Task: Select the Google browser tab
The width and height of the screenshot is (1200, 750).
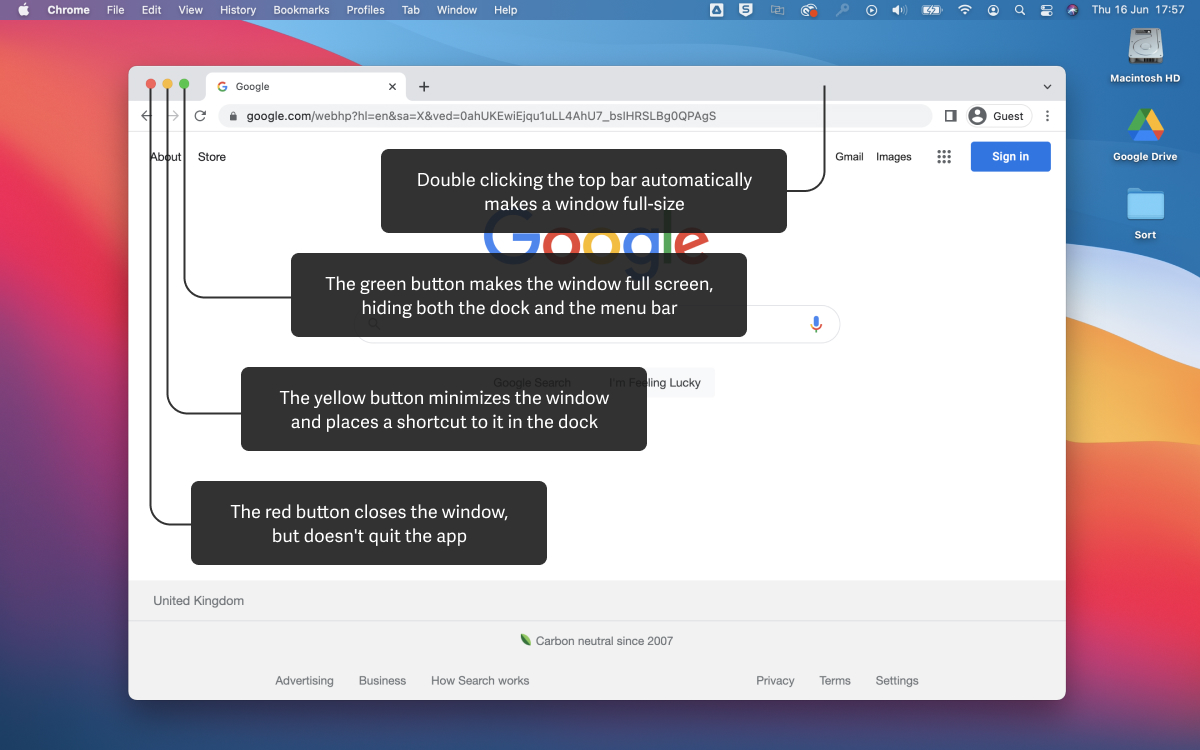Action: [x=305, y=87]
